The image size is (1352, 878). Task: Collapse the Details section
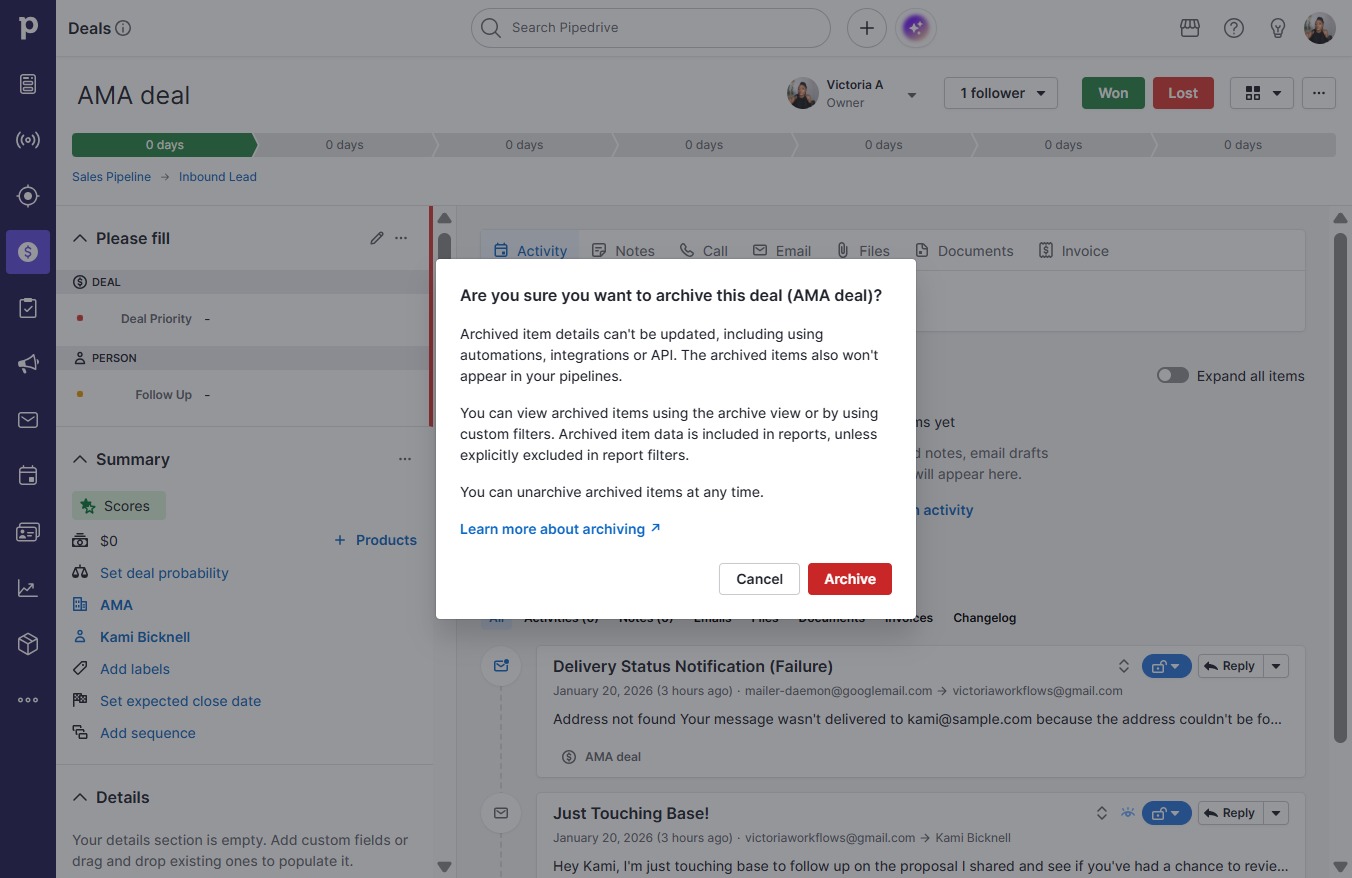[80, 797]
